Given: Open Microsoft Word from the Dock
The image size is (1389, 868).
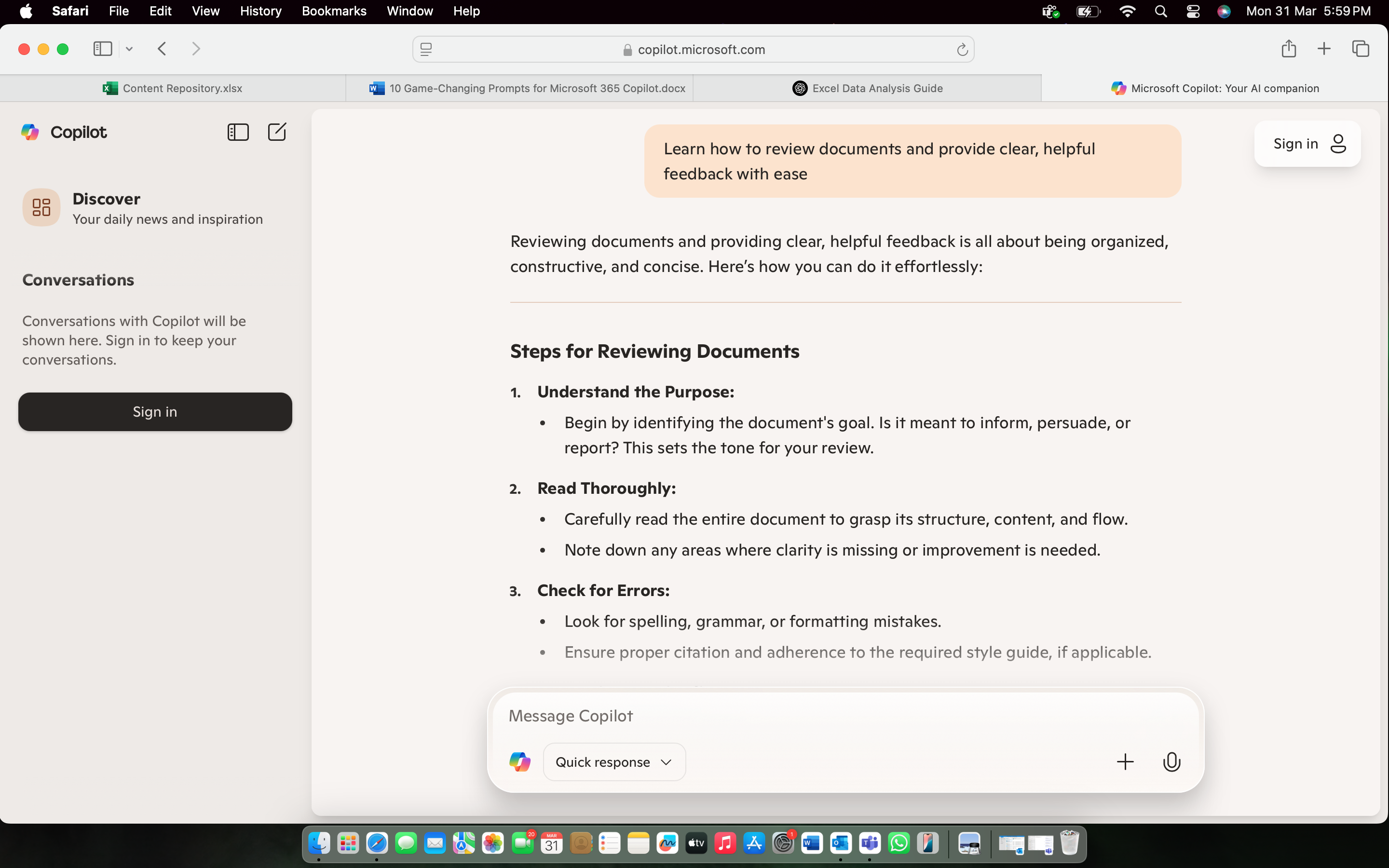Looking at the screenshot, I should click(812, 843).
